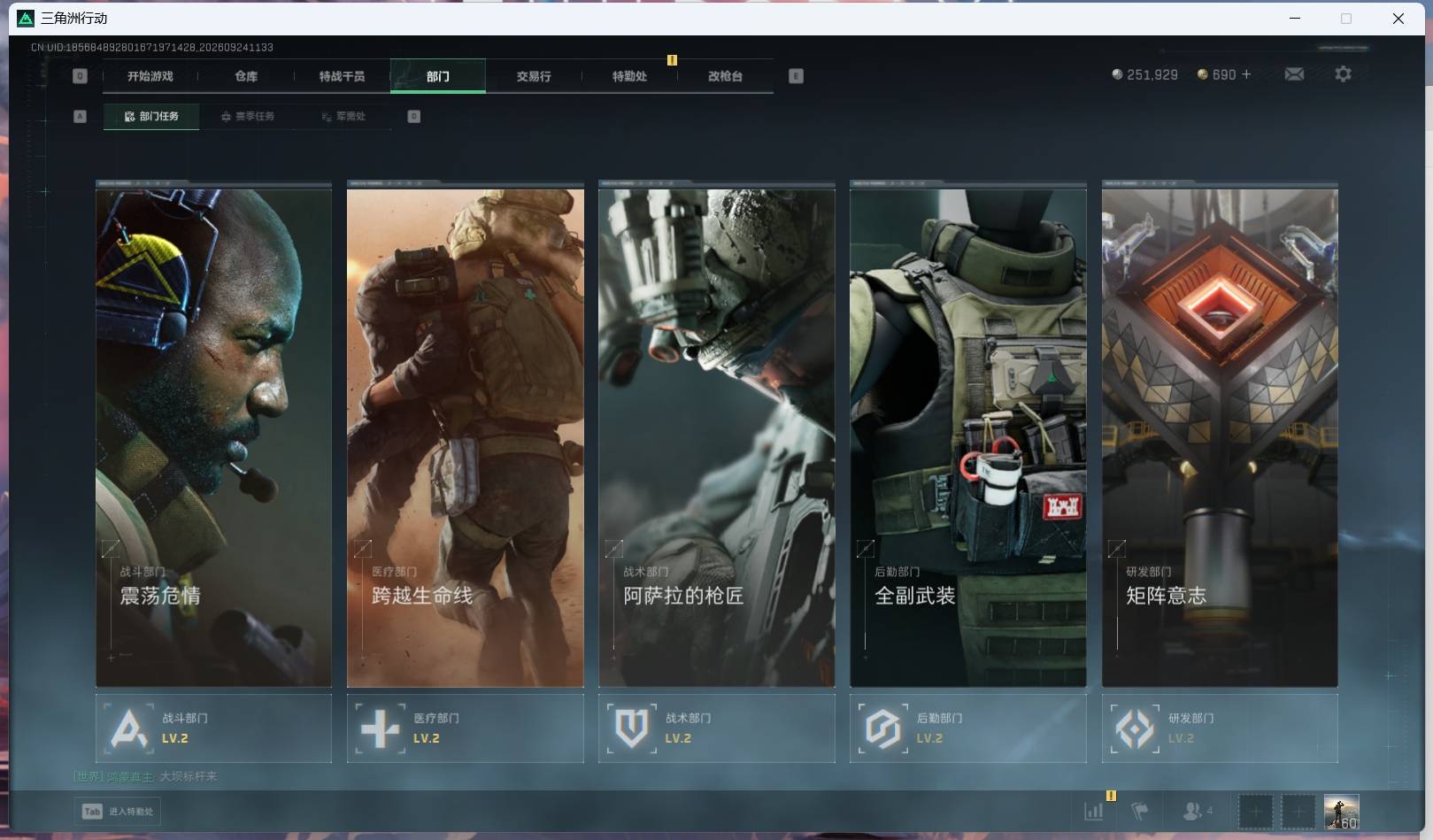Click the Tab 进入特勤处 button
The height and width of the screenshot is (840, 1433).
point(118,812)
